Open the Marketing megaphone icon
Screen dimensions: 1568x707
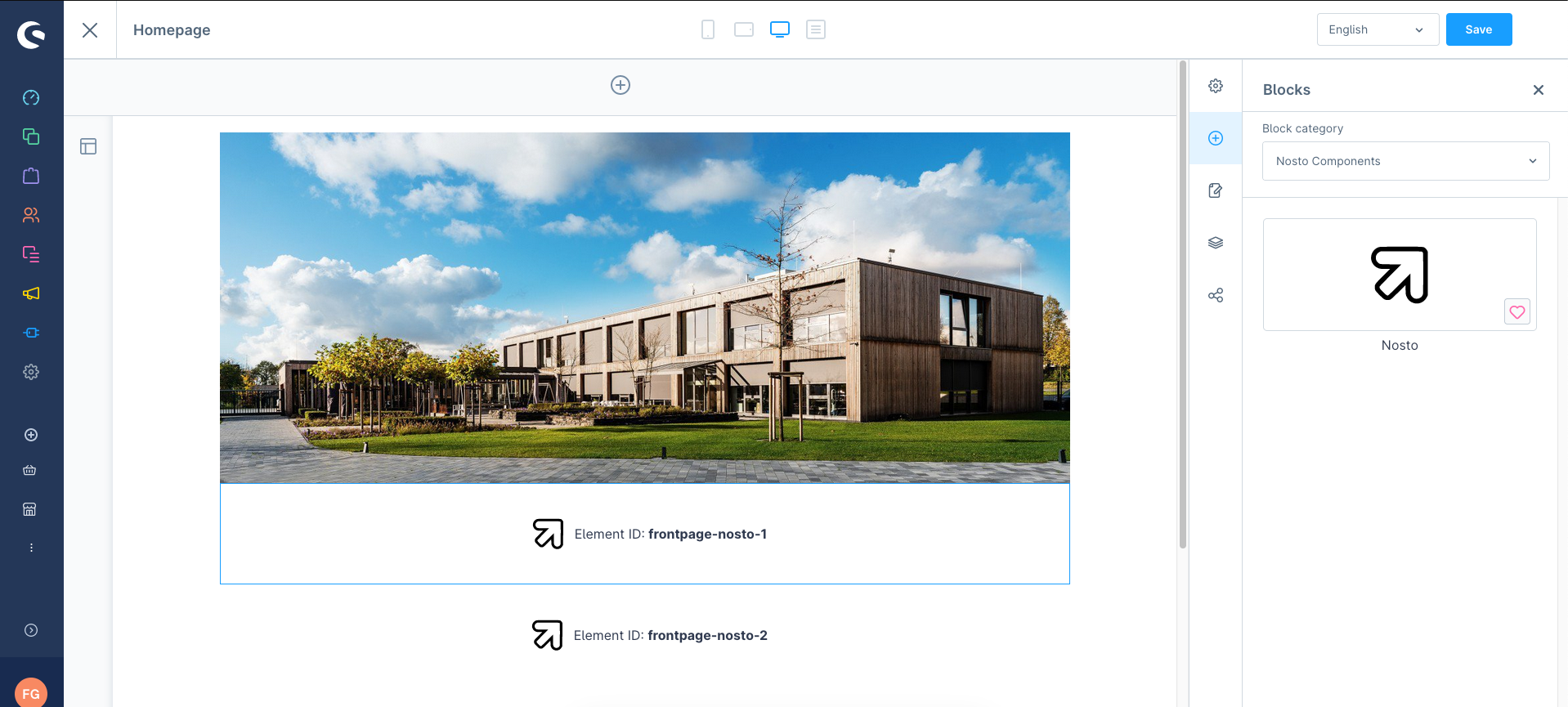click(x=31, y=293)
